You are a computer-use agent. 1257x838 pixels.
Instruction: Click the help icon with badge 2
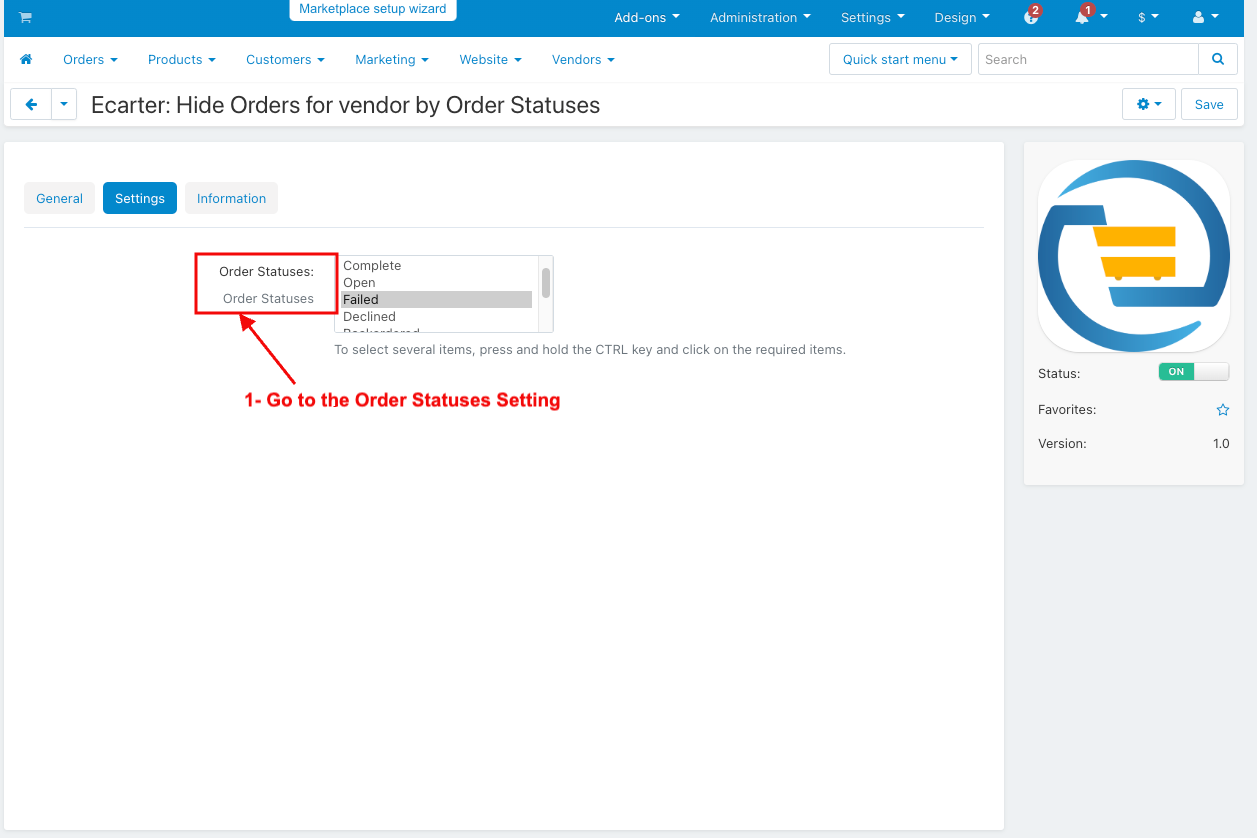[x=1032, y=17]
